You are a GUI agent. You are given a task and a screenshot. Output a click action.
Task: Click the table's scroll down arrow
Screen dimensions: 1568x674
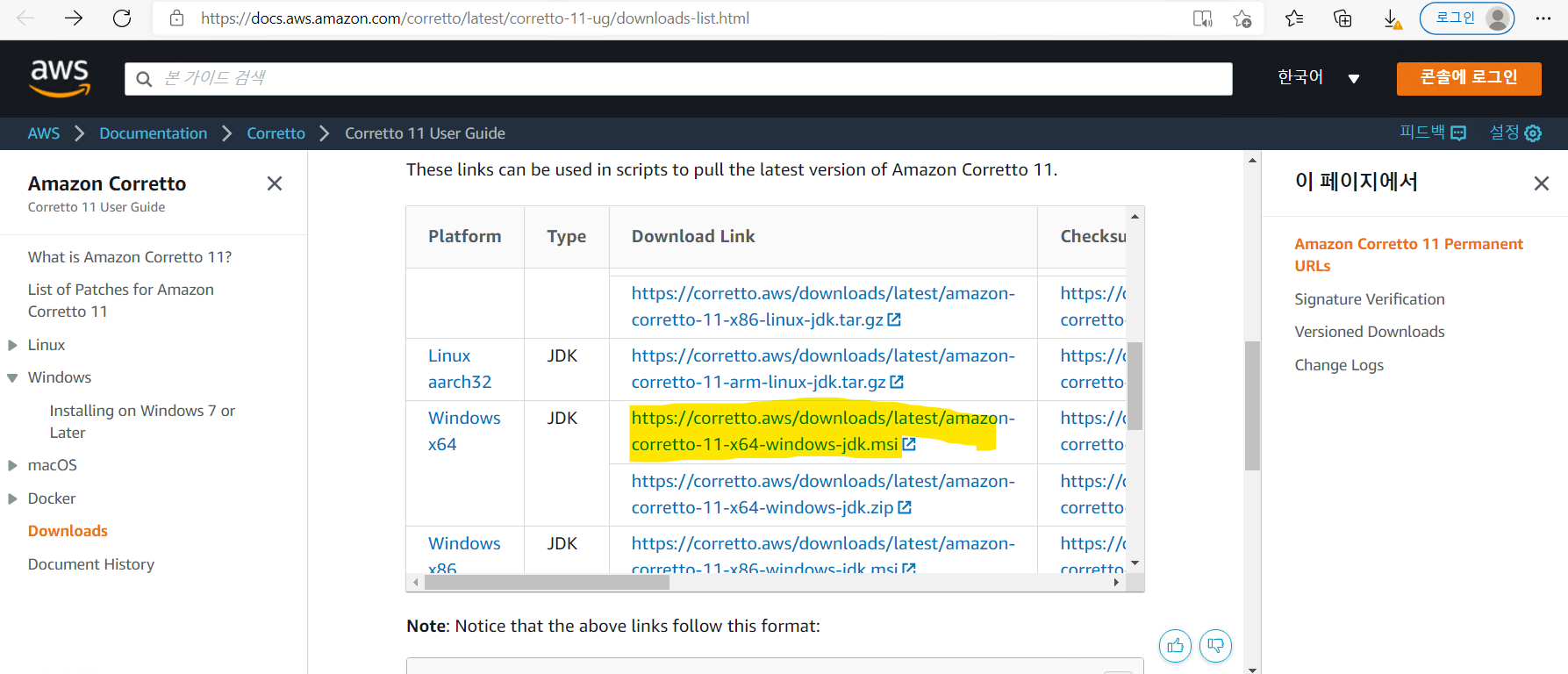[1135, 563]
